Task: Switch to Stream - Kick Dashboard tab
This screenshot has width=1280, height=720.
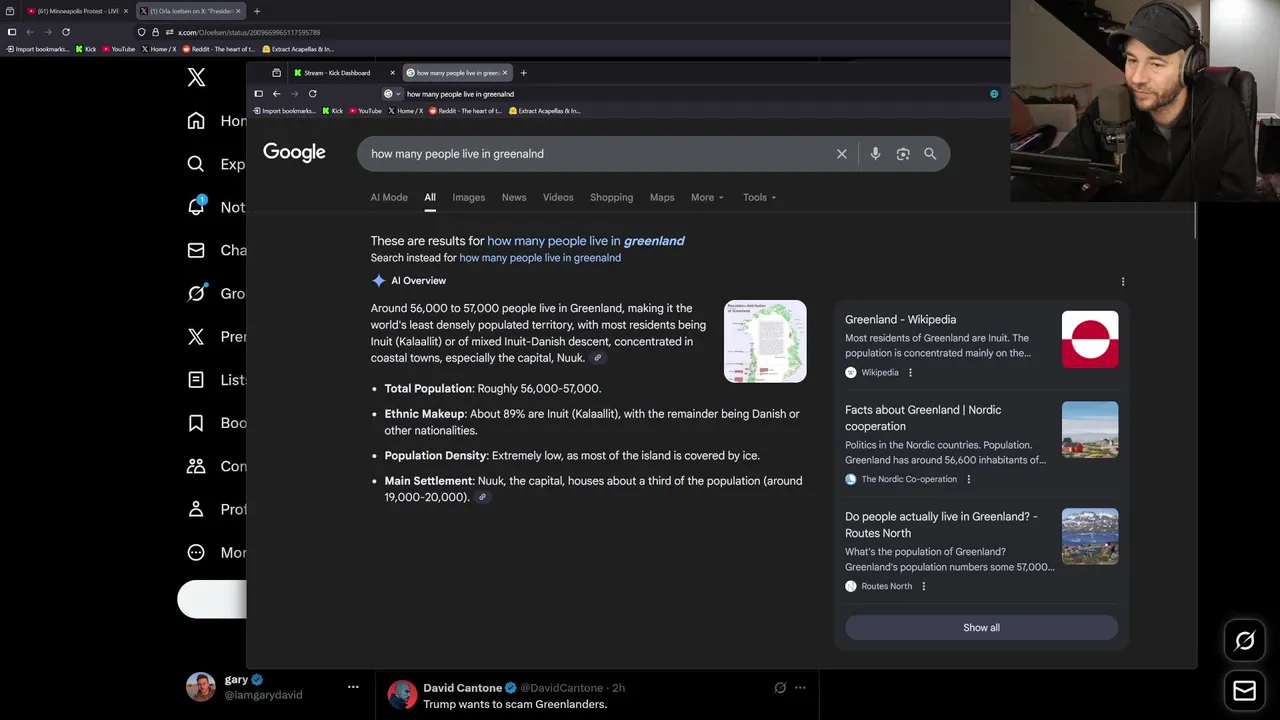Action: point(344,73)
